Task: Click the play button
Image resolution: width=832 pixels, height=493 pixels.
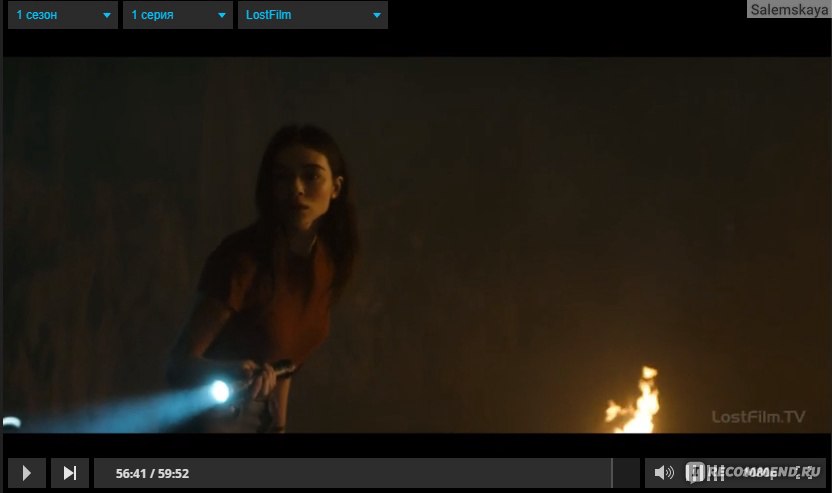Action: pyautogui.click(x=27, y=473)
